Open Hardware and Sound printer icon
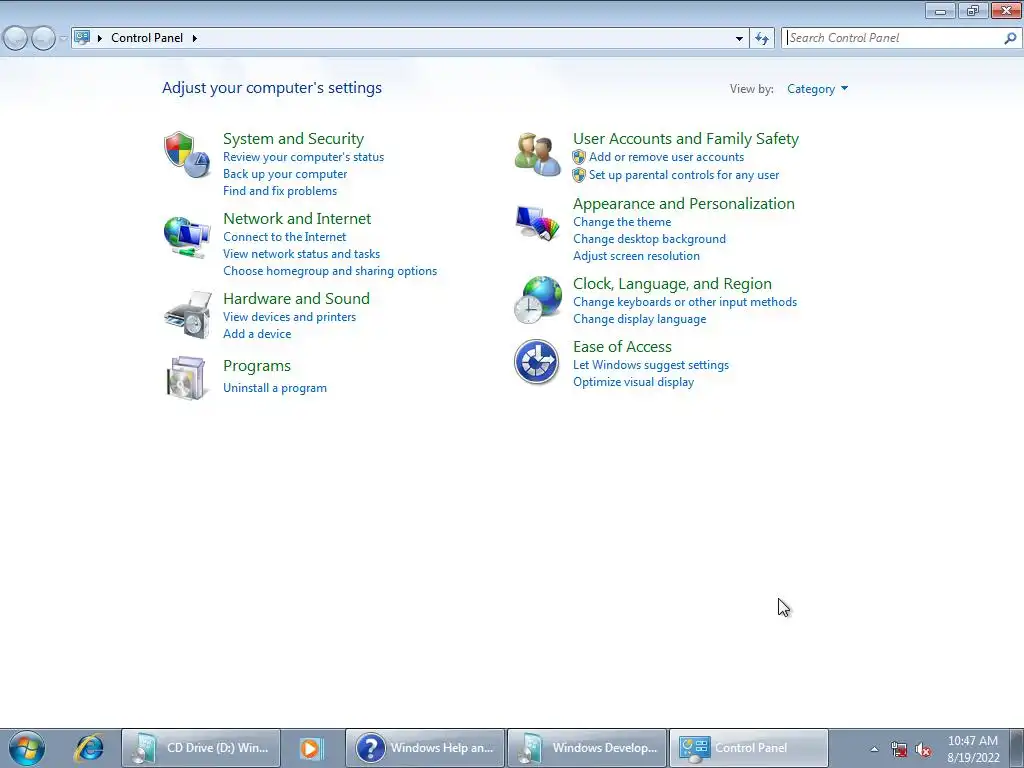 [x=188, y=315]
